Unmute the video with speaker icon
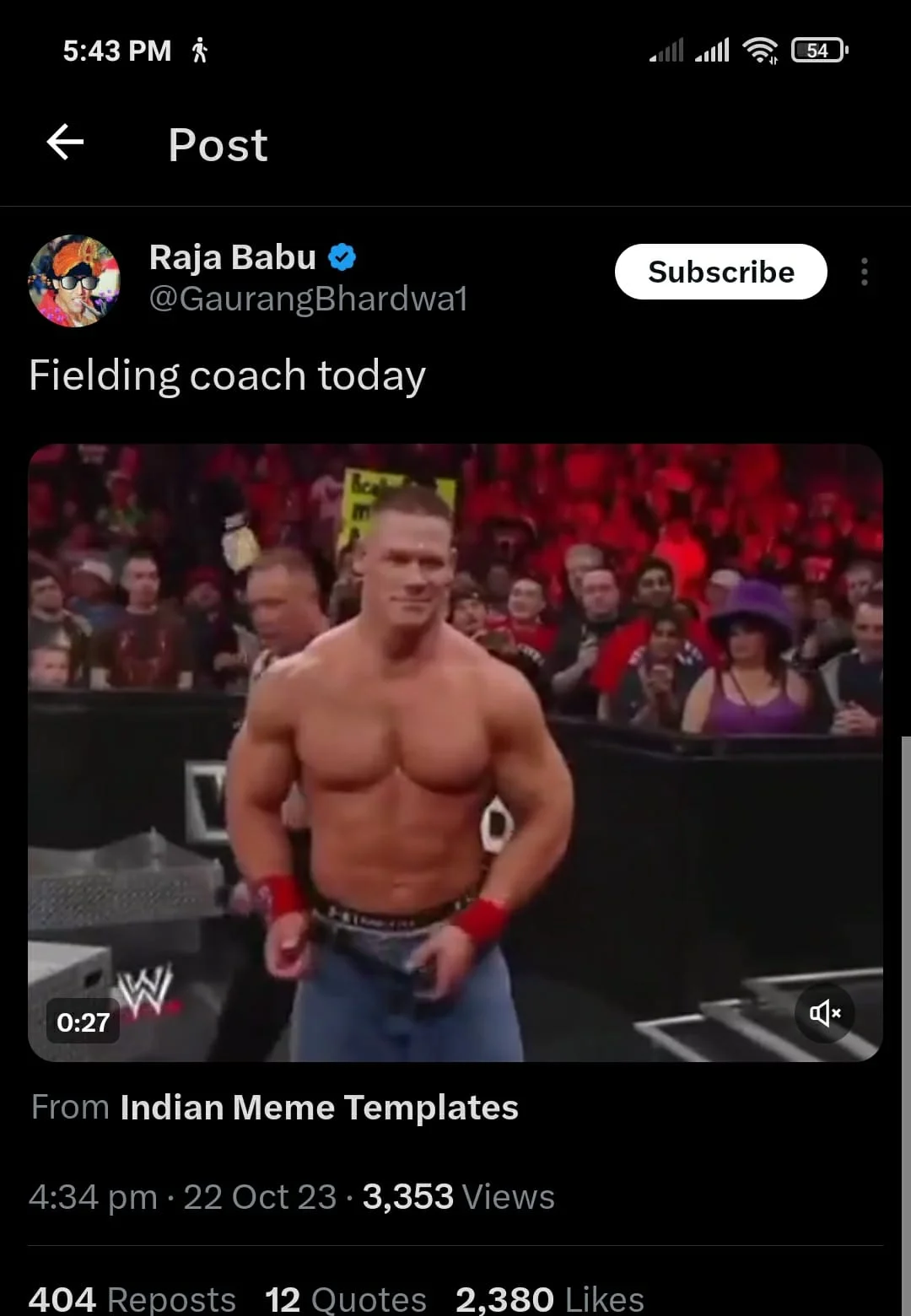 [824, 1012]
